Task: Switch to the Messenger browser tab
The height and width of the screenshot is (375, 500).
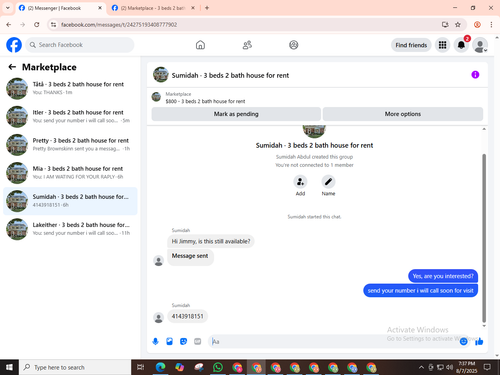Action: point(60,8)
